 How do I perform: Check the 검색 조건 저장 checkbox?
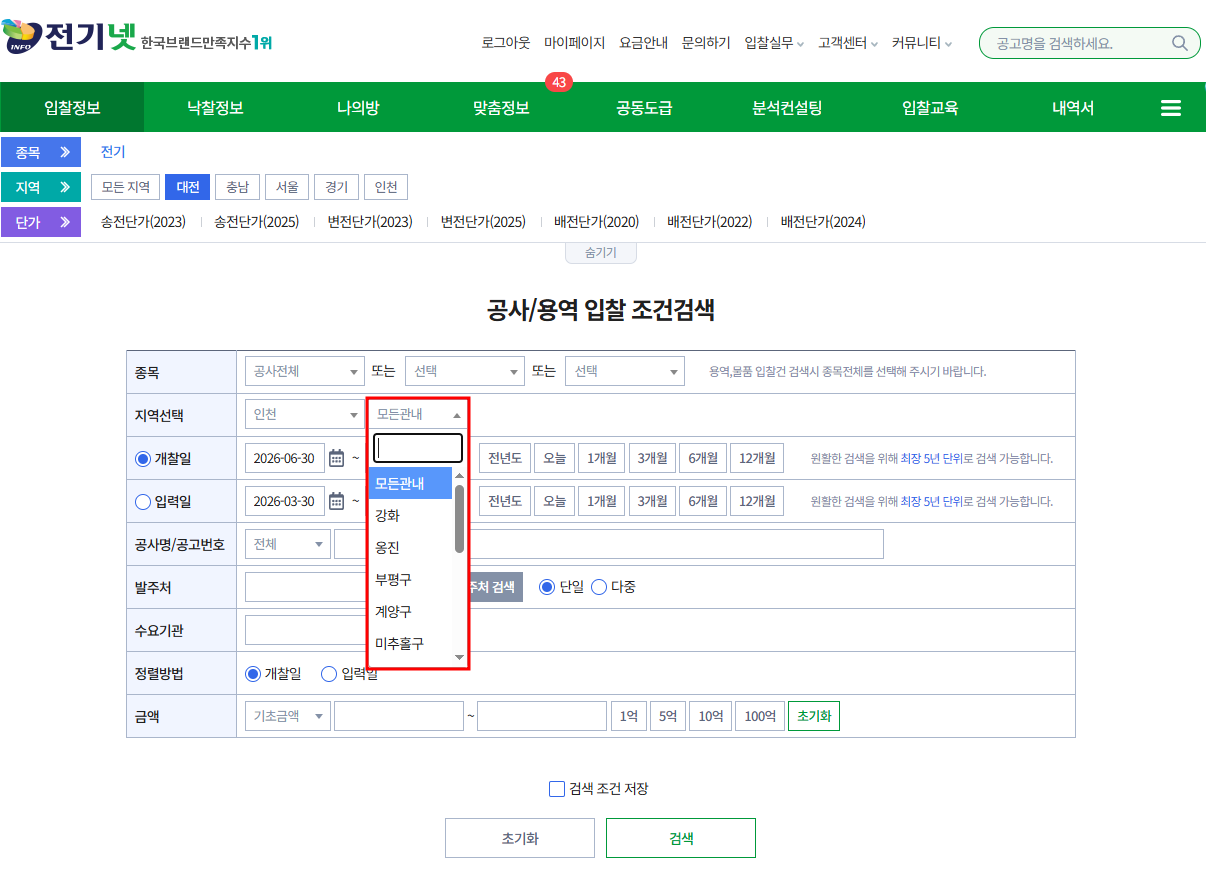557,789
